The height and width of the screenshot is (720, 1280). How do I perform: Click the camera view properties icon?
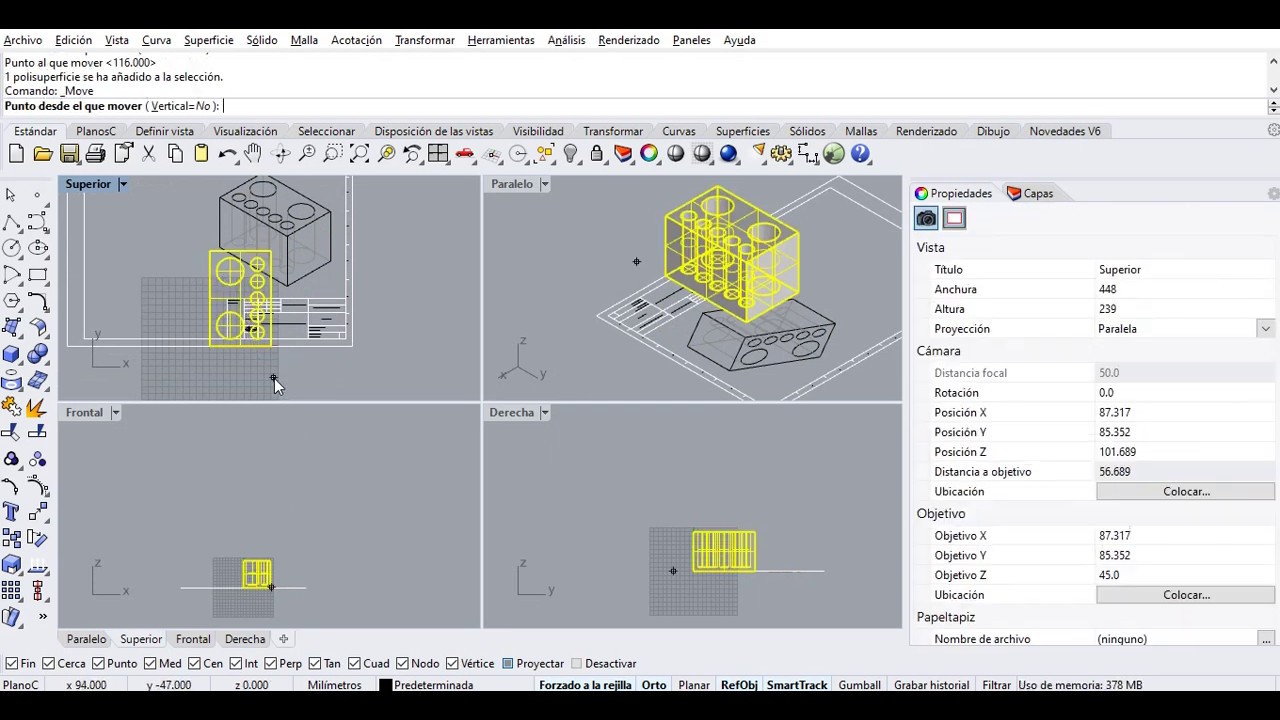coord(926,219)
